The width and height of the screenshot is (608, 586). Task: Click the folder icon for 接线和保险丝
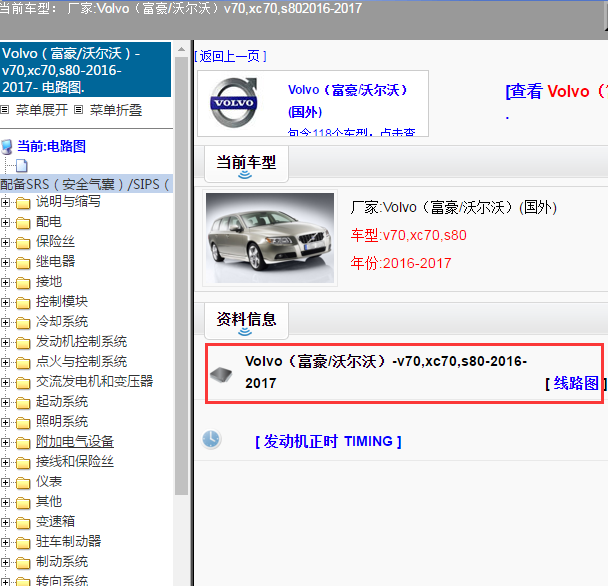click(x=23, y=463)
